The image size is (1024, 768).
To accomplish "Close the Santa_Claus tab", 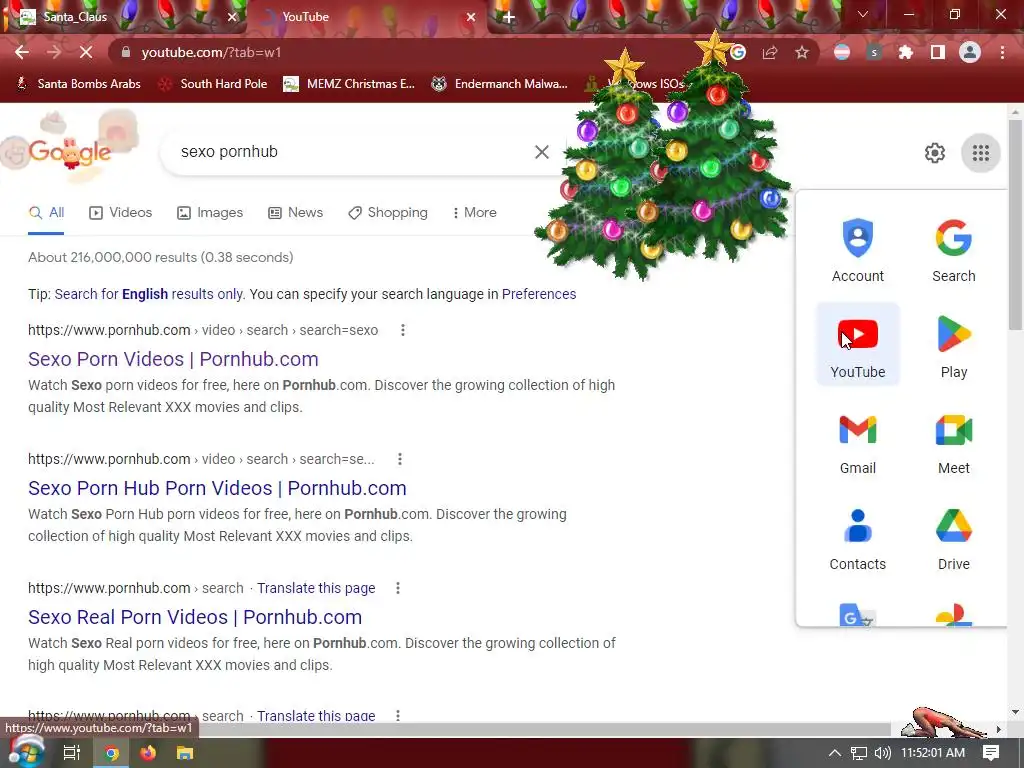I will click(x=232, y=17).
